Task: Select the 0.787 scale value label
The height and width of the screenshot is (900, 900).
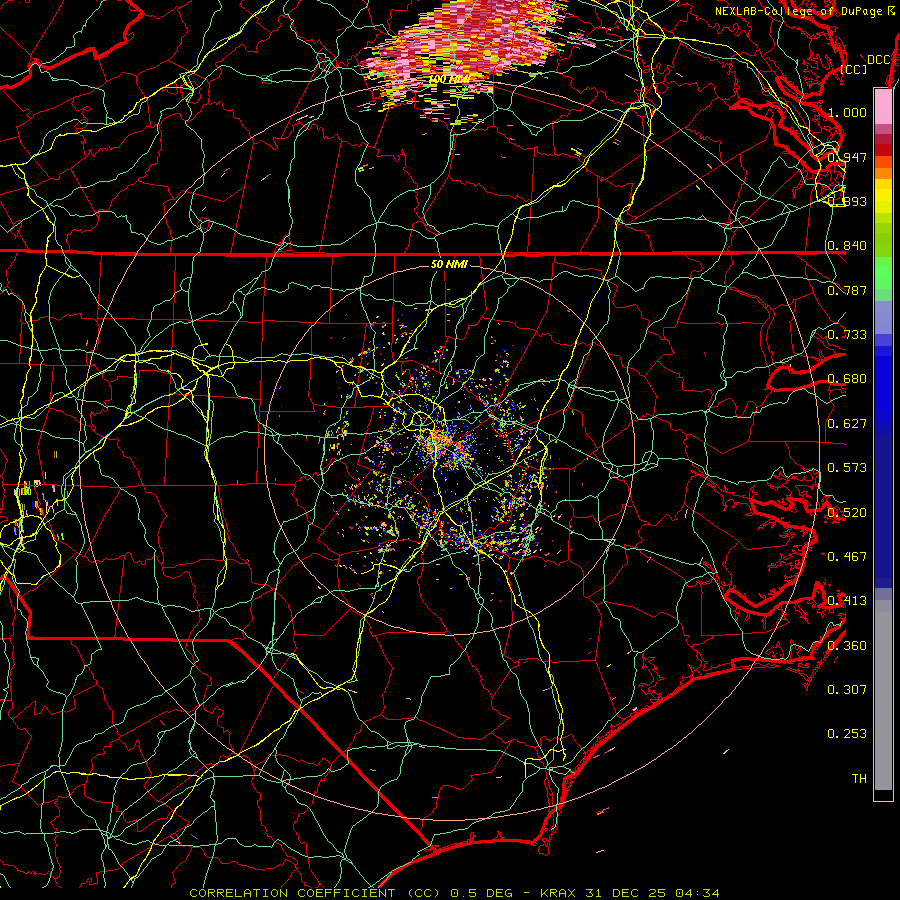Action: [x=847, y=290]
